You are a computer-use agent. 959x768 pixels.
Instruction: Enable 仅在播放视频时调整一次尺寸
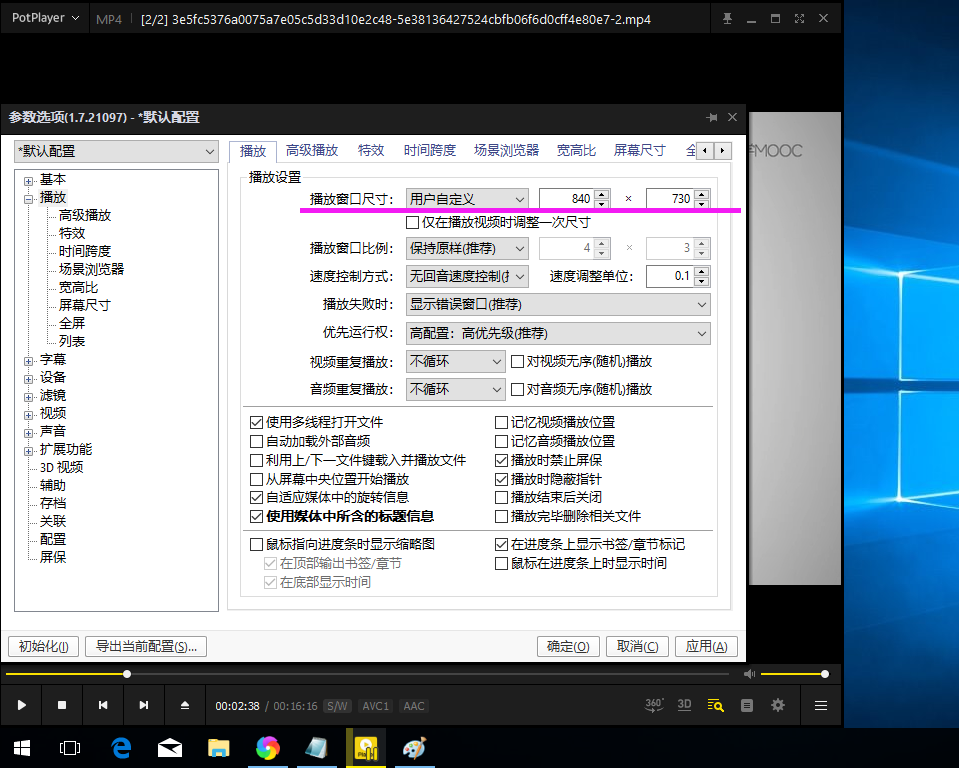pos(413,221)
